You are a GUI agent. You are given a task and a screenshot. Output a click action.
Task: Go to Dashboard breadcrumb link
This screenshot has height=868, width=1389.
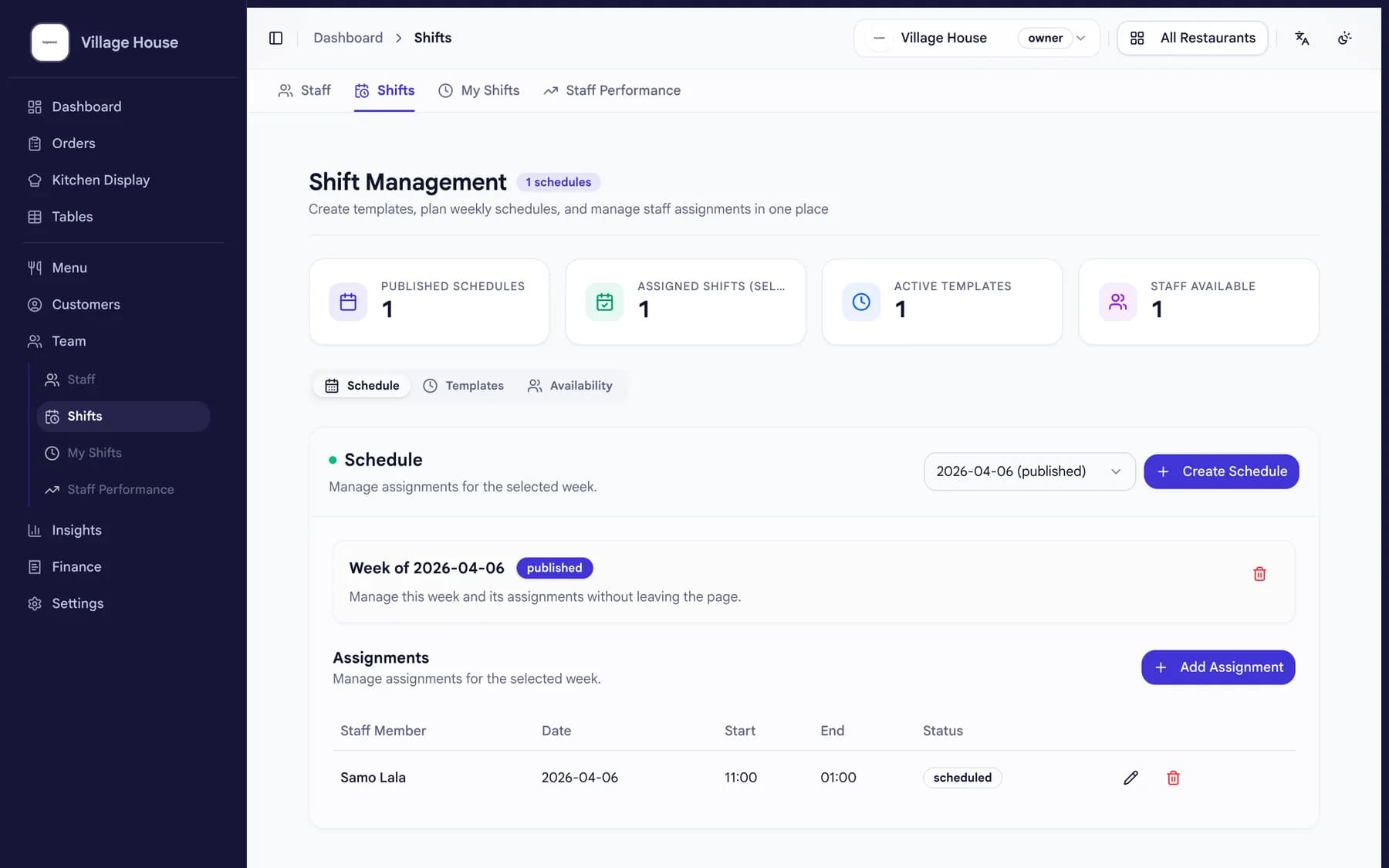(x=348, y=38)
